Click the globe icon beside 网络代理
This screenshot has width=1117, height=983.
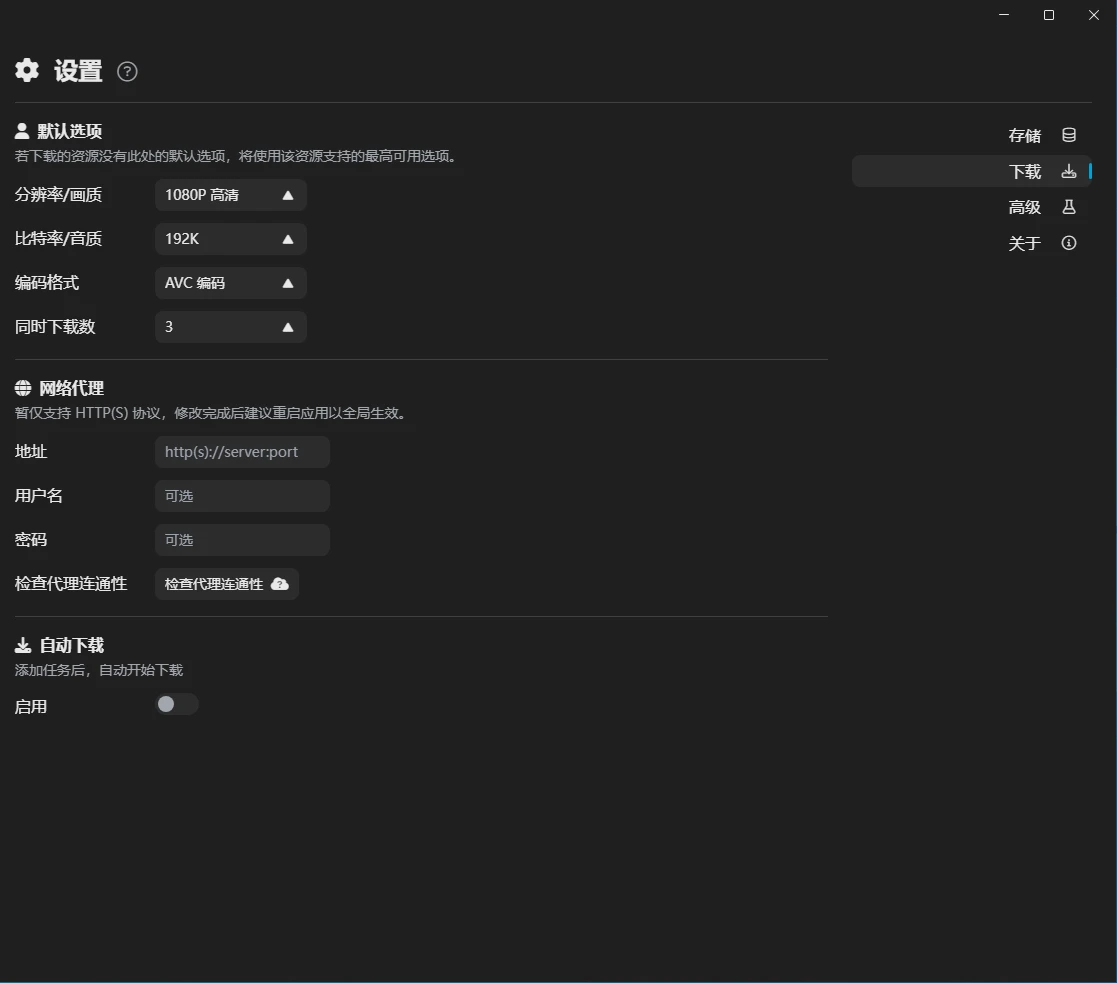[x=23, y=388]
